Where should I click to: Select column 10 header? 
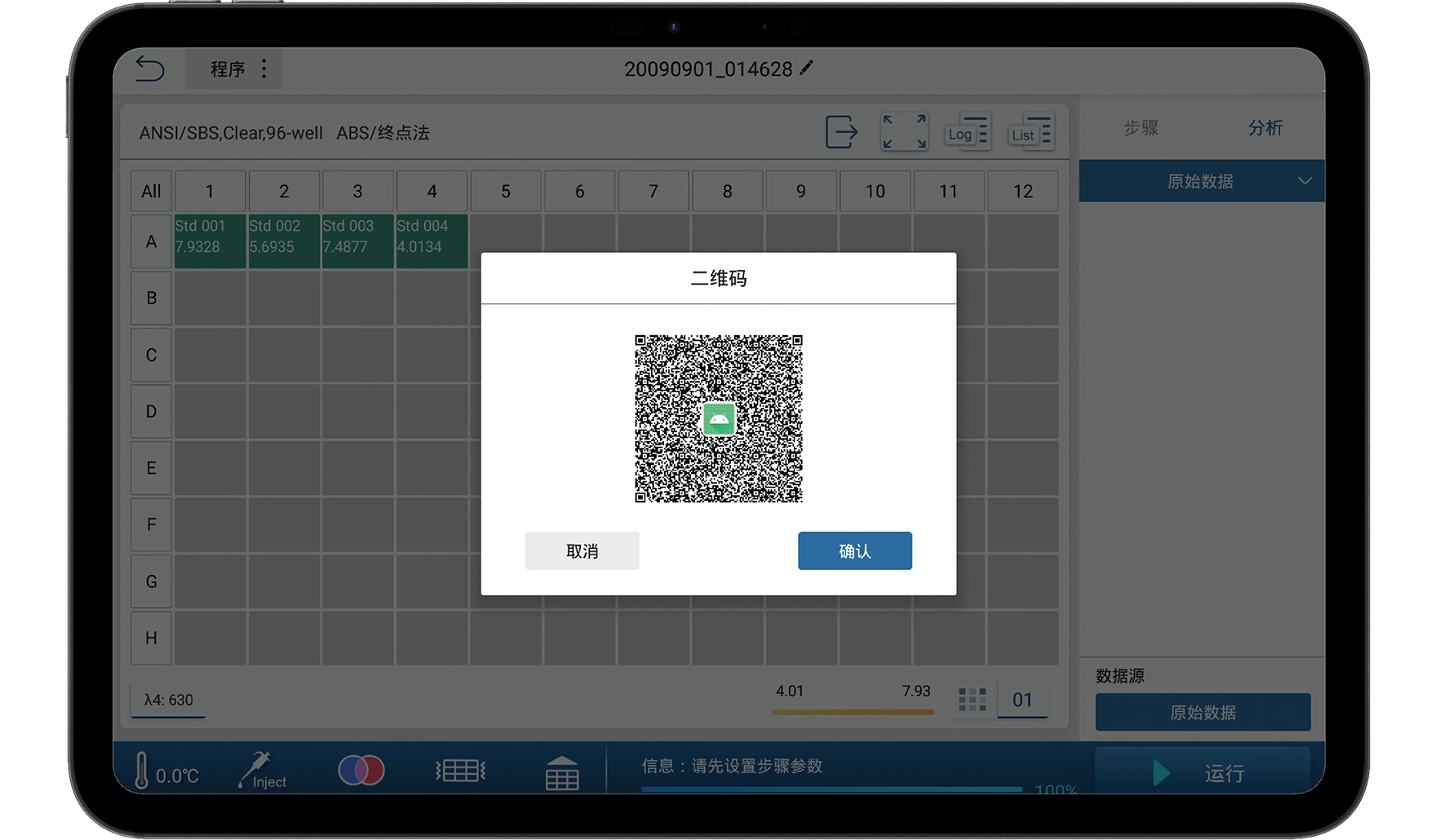click(x=875, y=192)
